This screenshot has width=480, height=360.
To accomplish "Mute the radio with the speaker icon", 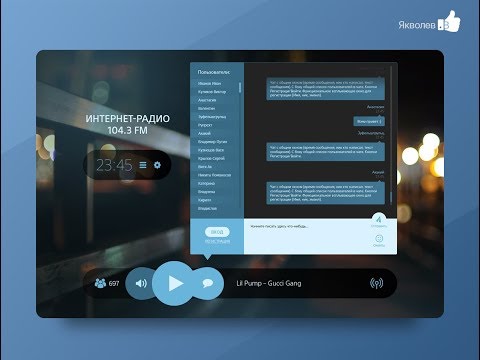I will click(x=141, y=283).
